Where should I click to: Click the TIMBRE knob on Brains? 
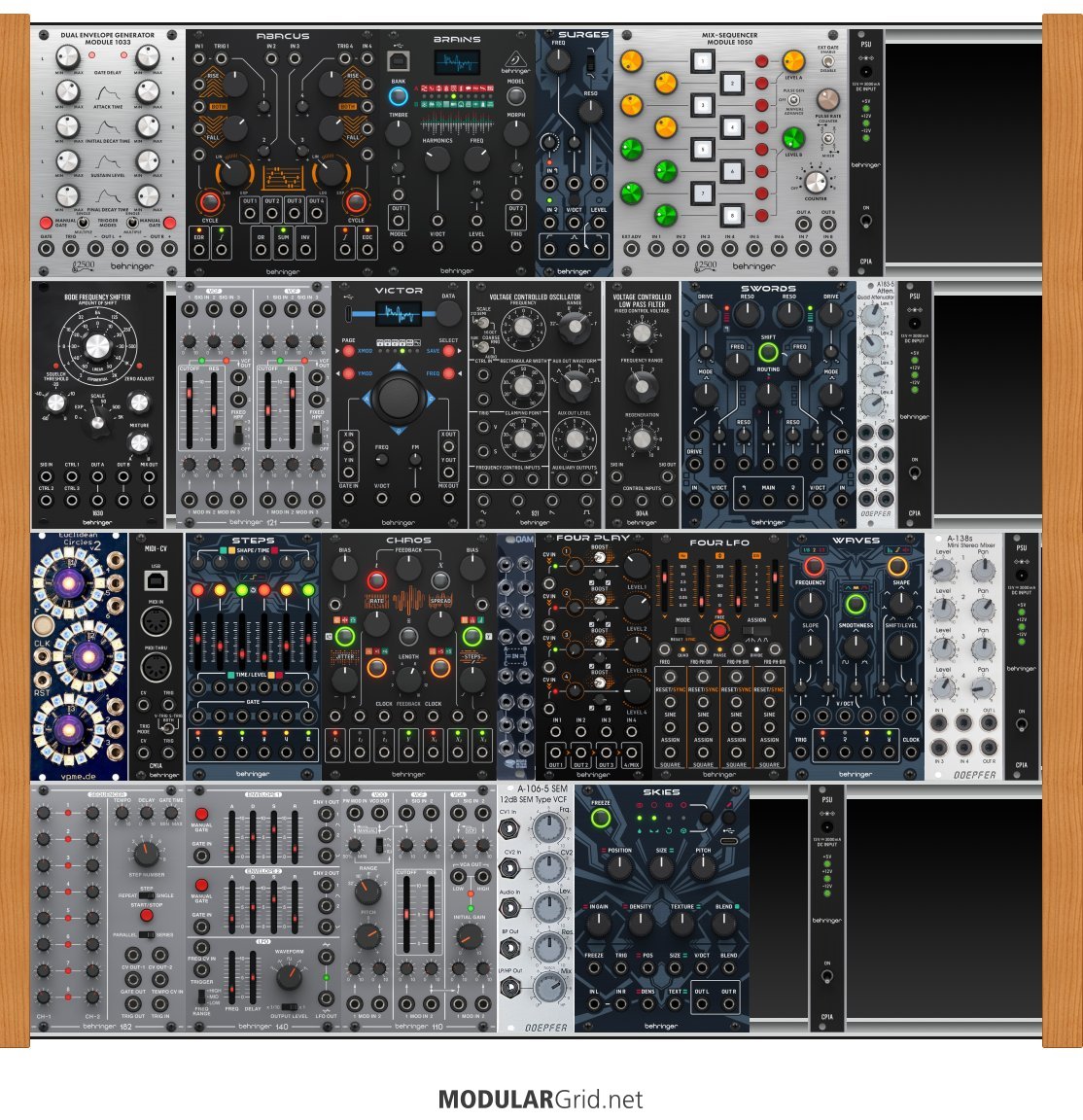[x=398, y=133]
